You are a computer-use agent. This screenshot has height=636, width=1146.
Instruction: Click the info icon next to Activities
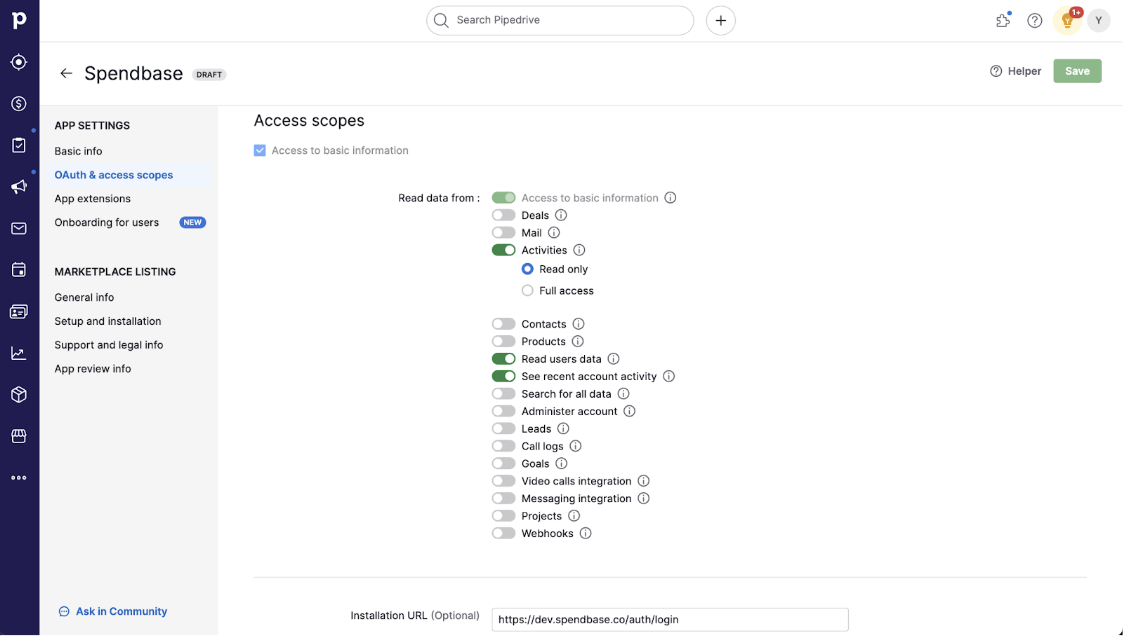point(580,250)
